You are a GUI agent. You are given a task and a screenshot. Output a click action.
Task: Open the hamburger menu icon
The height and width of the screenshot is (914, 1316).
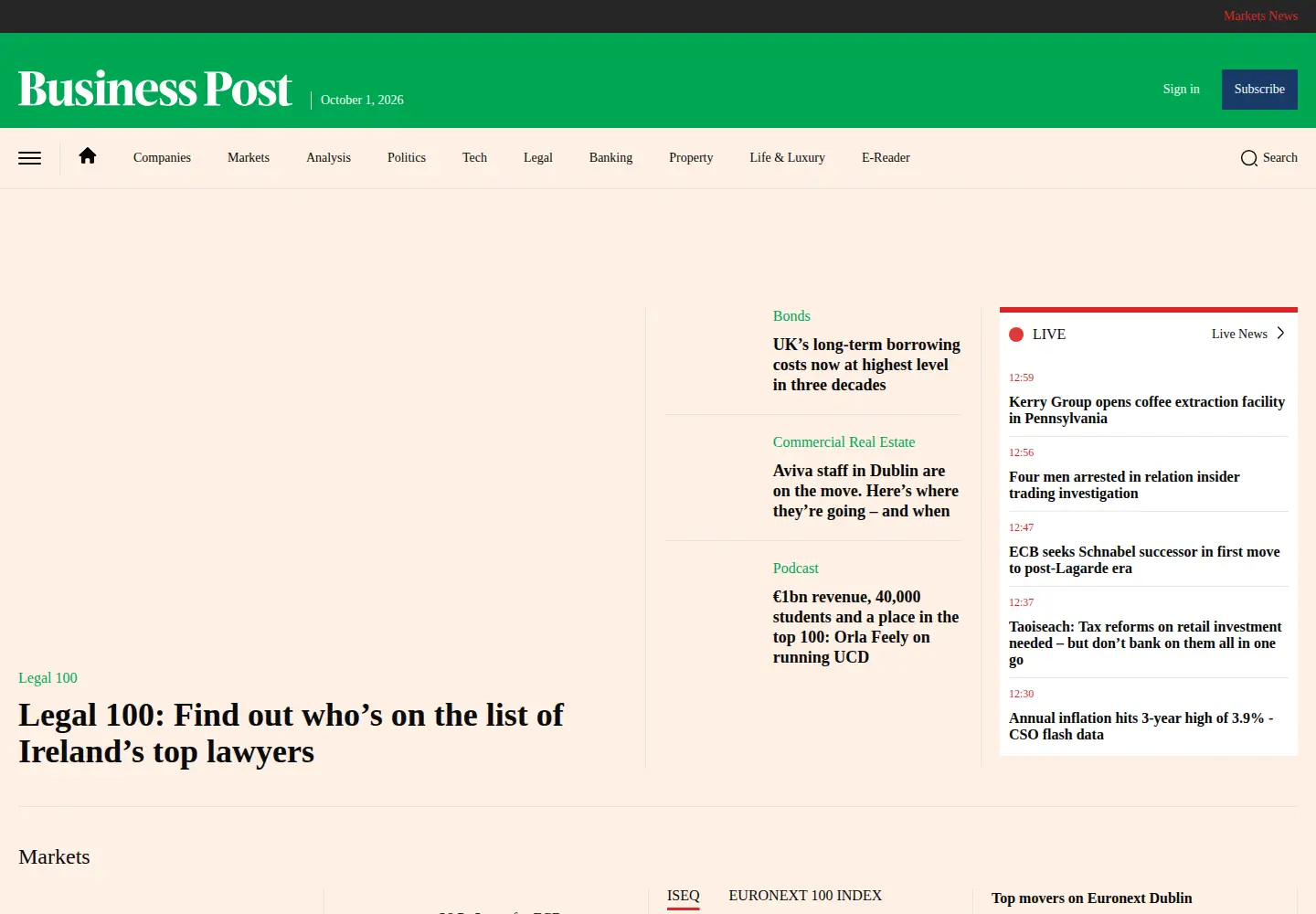29,158
